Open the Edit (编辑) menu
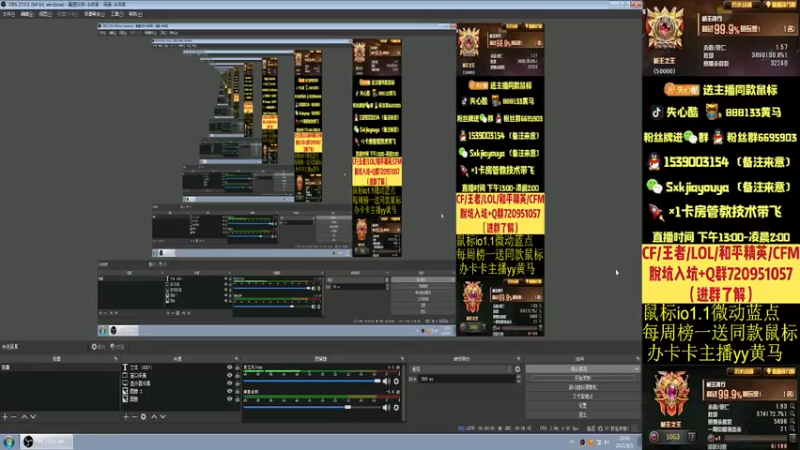Image resolution: width=800 pixels, height=450 pixels. (x=27, y=14)
